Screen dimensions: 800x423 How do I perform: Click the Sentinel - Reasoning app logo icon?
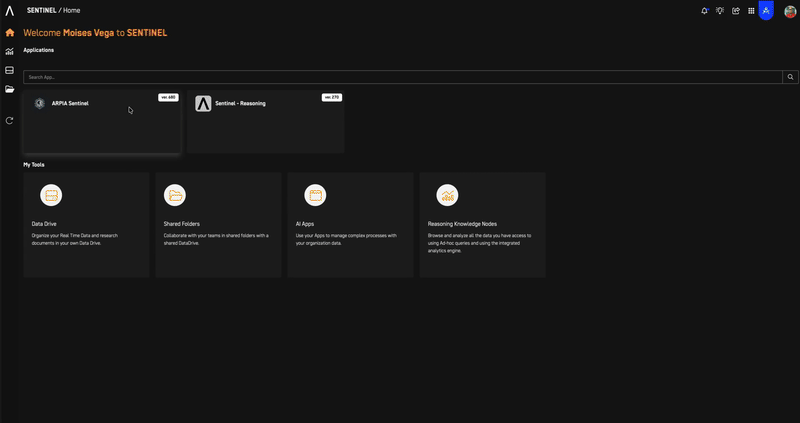(203, 104)
